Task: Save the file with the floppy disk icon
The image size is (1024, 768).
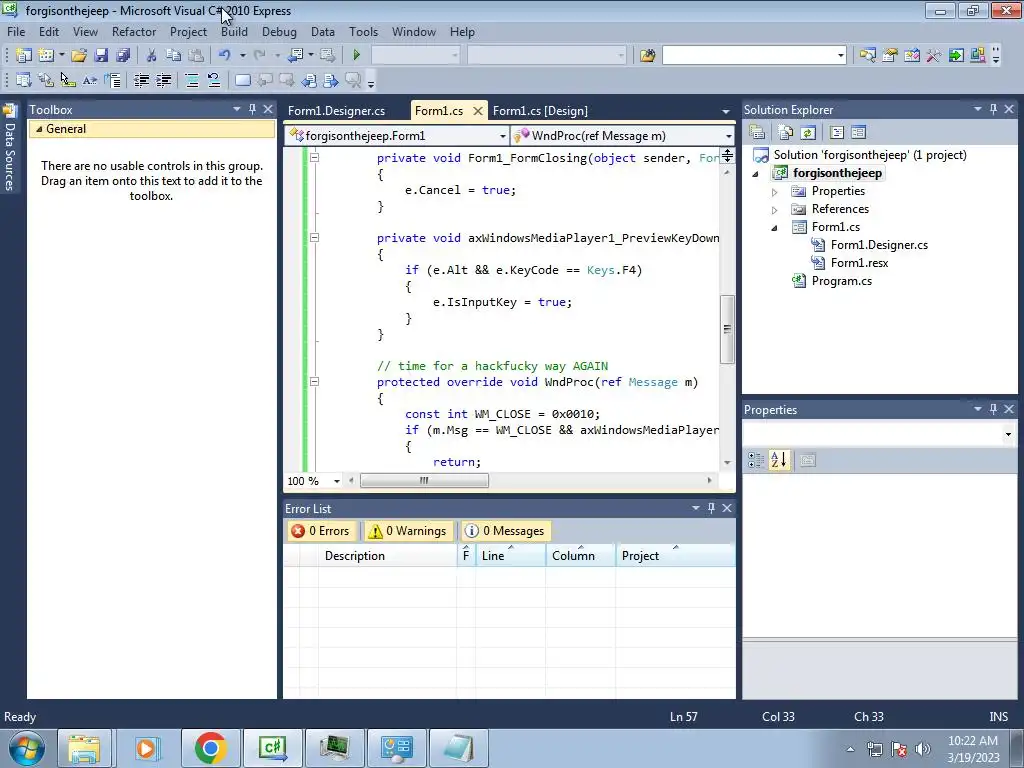Action: click(101, 56)
